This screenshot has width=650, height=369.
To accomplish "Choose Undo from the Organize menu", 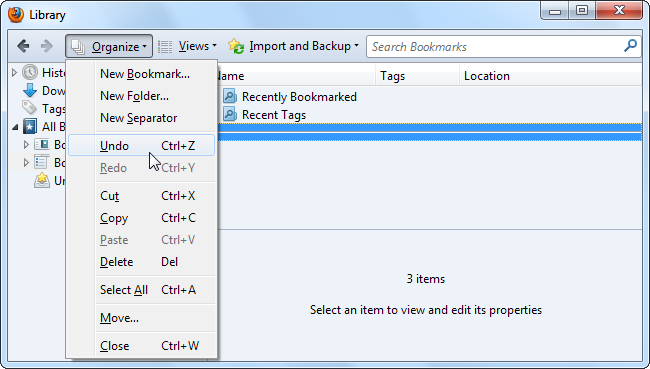I will coord(141,146).
